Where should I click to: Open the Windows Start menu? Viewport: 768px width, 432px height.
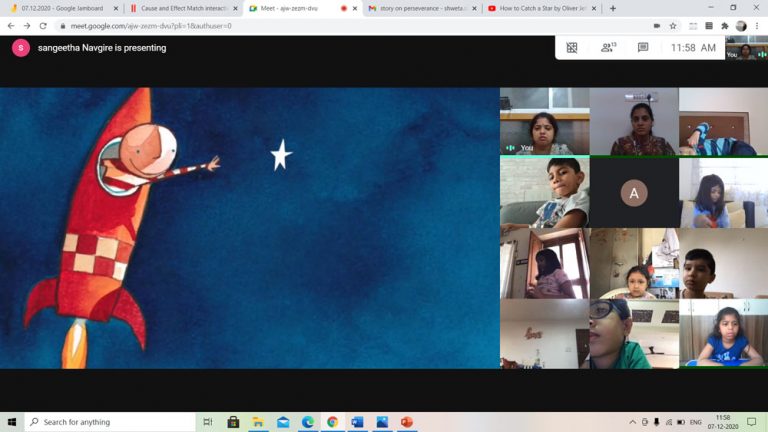(x=12, y=422)
